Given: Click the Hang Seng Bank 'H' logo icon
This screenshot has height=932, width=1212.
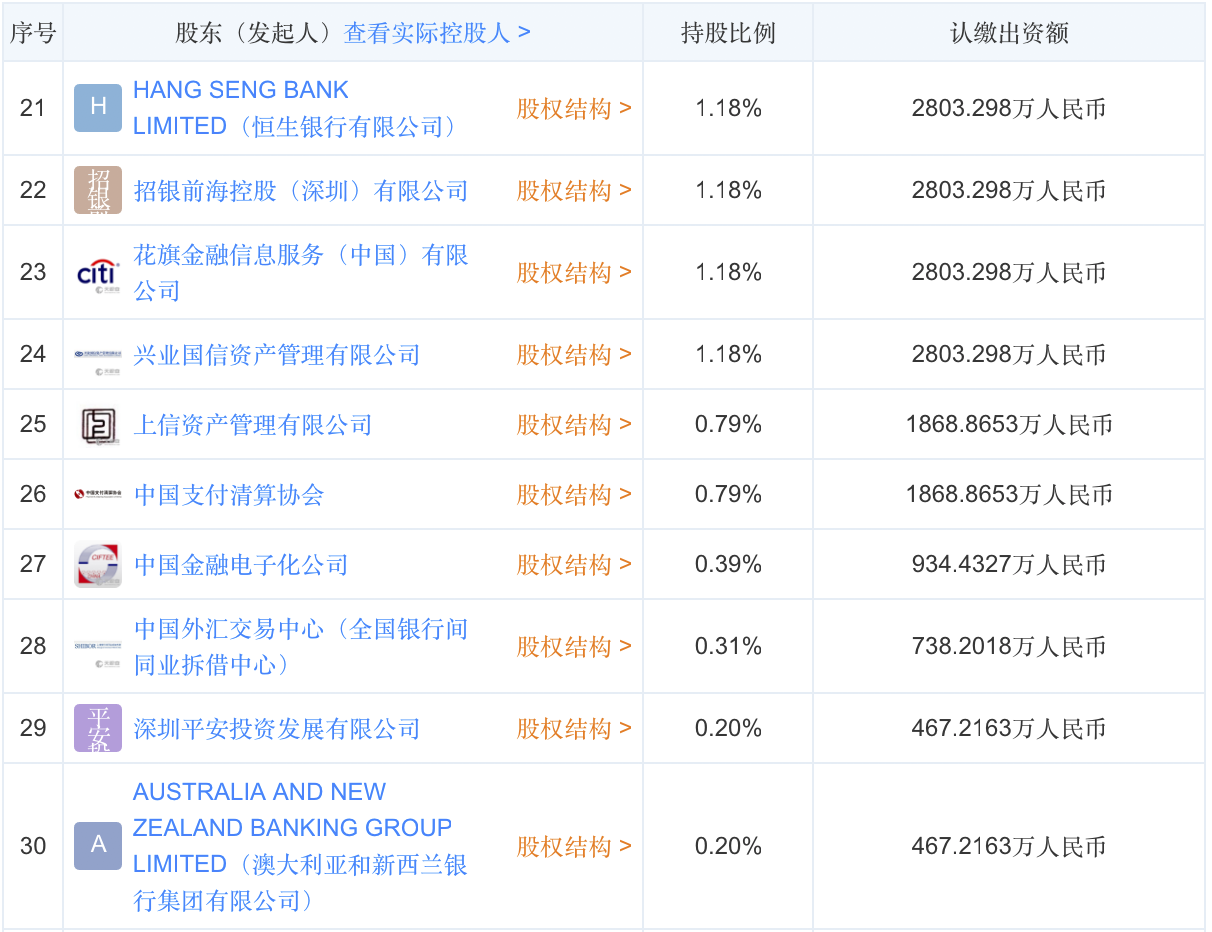Looking at the screenshot, I should point(98,108).
